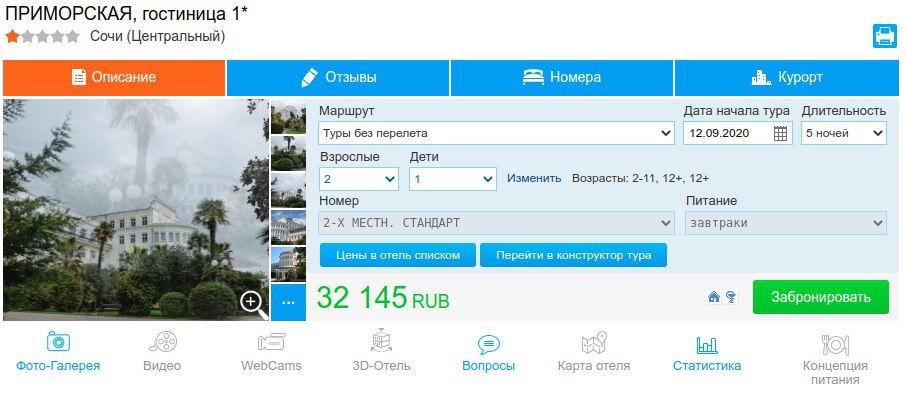Click the Фото-Галерея label
Image resolution: width=906 pixels, height=395 pixels.
point(58,366)
